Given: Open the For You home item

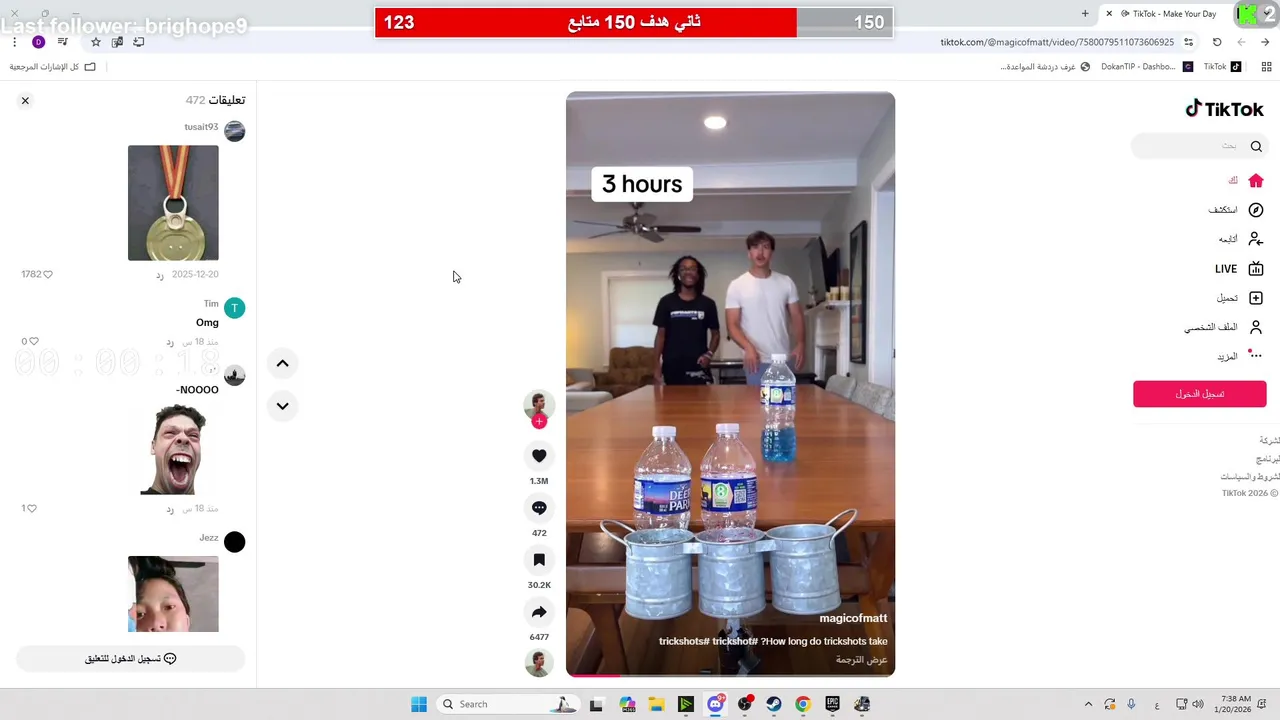Looking at the screenshot, I should pos(1246,181).
